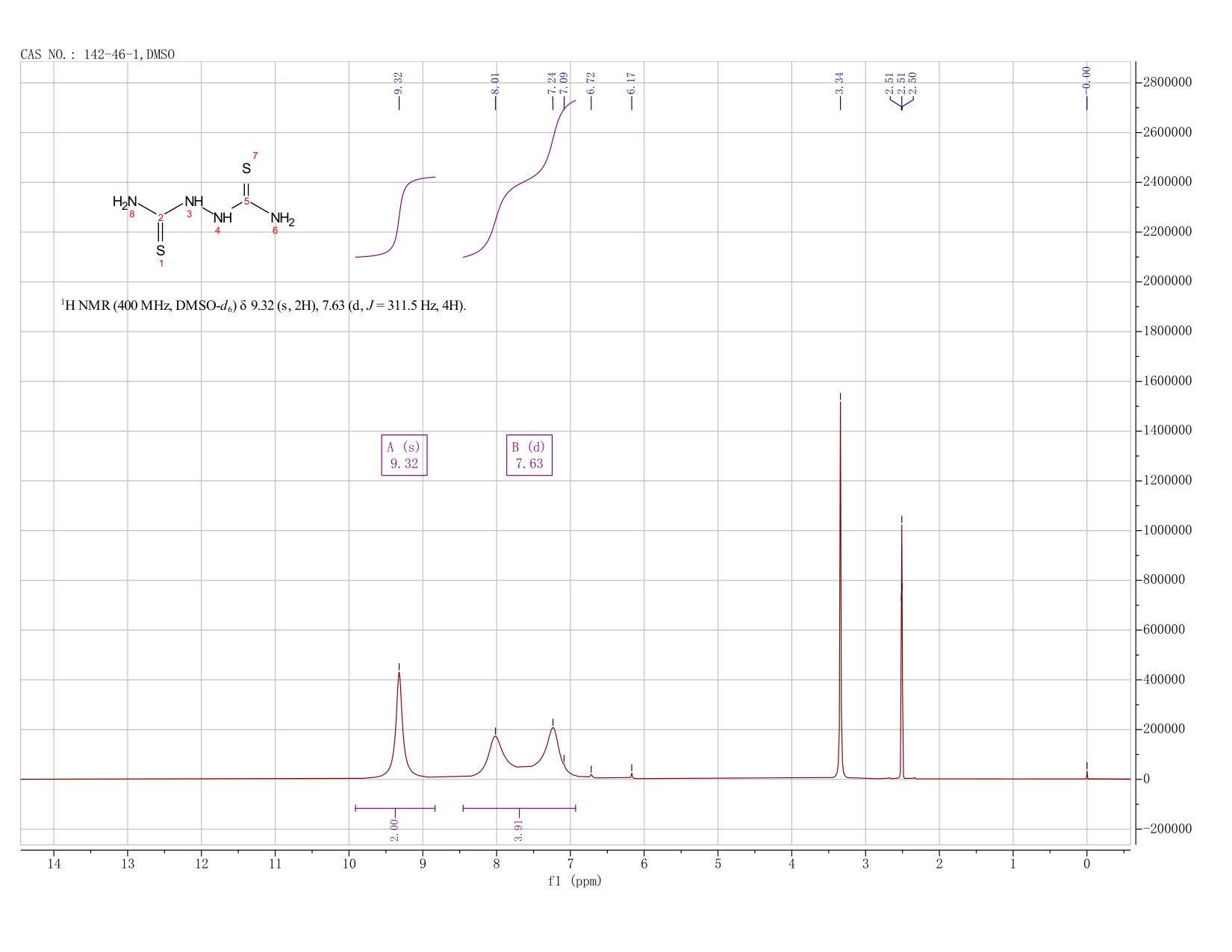
Task: Select the H2N group labeled 8
Action: [125, 202]
